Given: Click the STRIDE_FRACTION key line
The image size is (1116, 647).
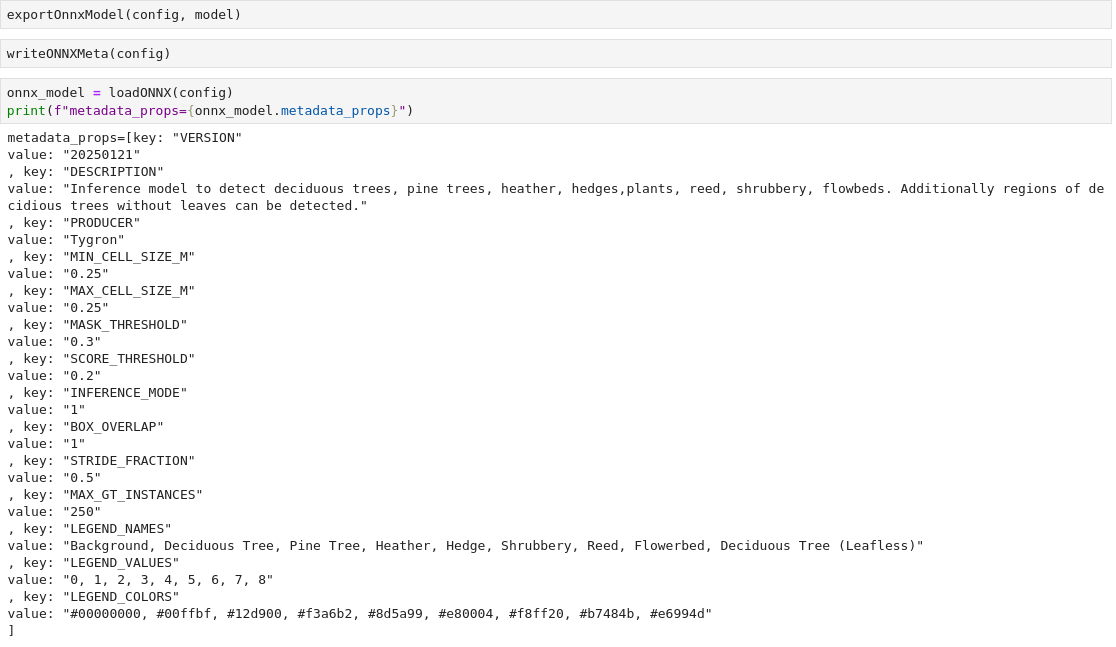Looking at the screenshot, I should coord(128,461).
